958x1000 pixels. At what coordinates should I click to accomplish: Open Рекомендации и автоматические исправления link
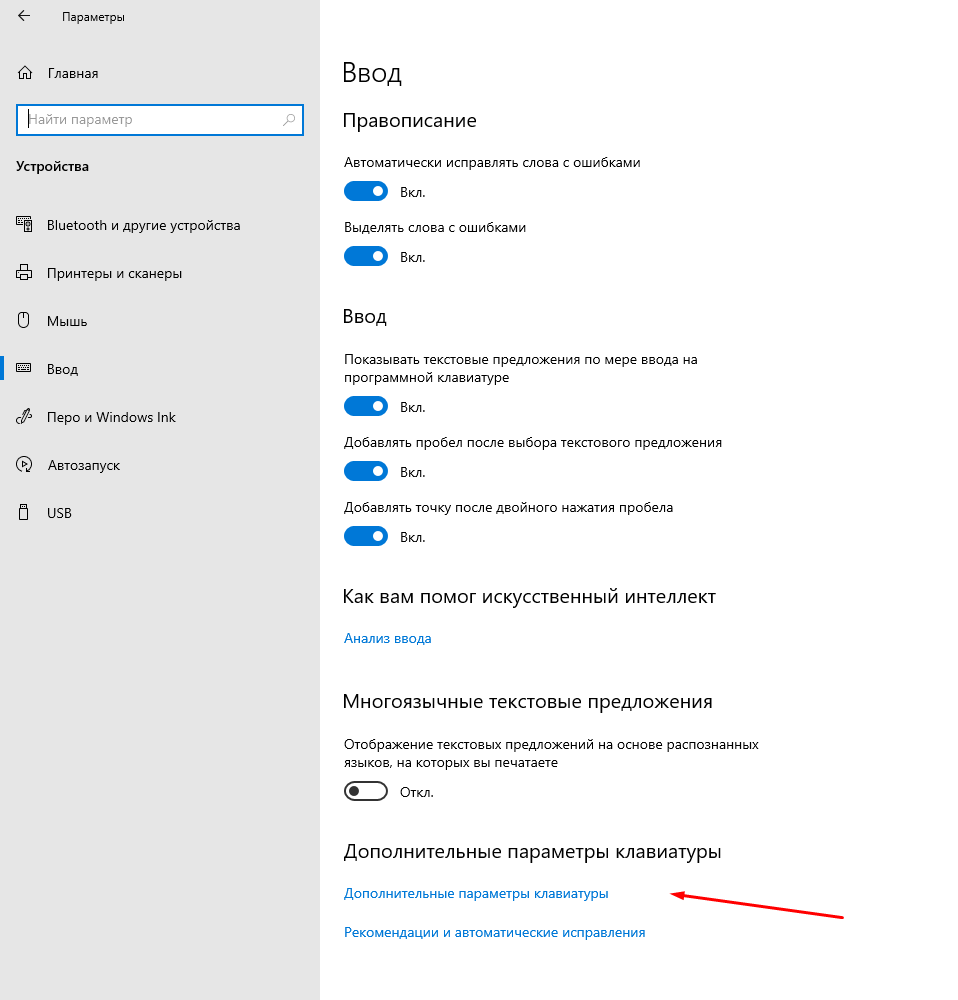[494, 932]
